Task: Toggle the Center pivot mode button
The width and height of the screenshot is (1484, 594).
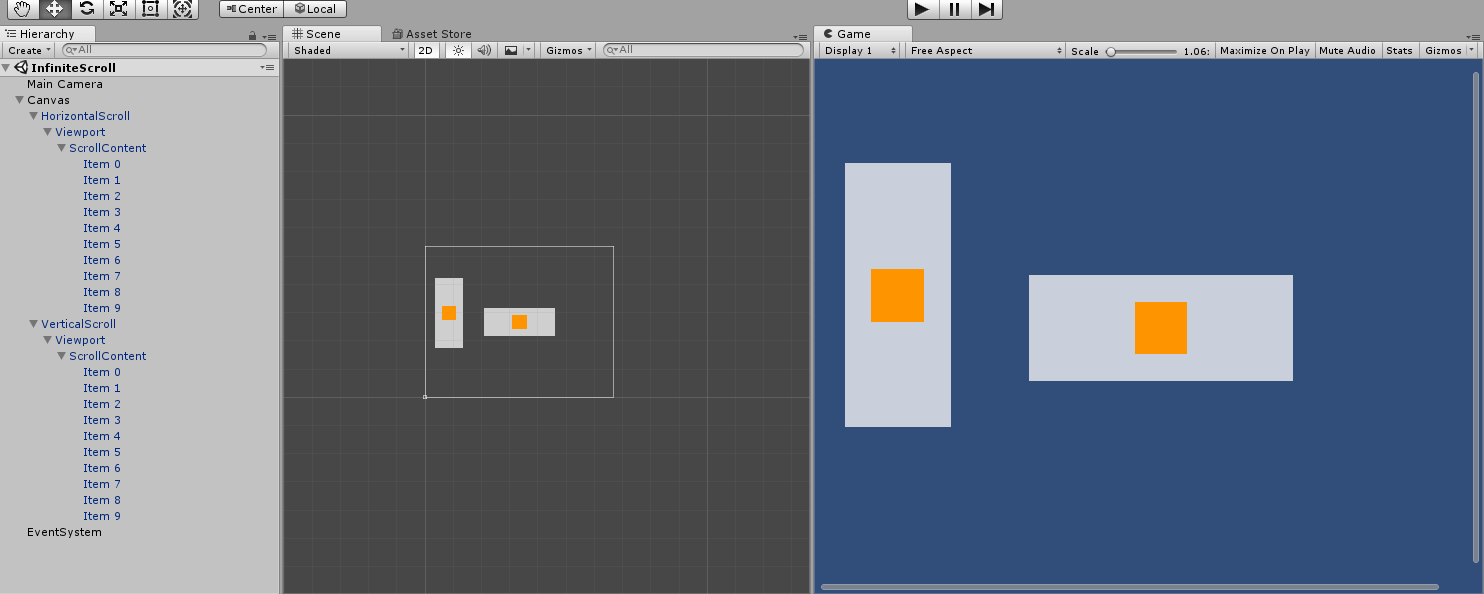Action: tap(251, 9)
